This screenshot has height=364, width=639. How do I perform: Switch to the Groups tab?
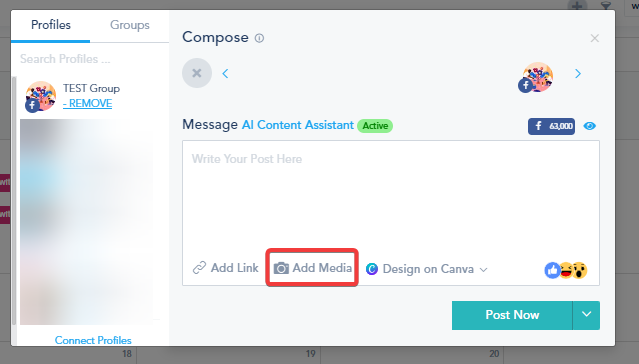point(130,25)
